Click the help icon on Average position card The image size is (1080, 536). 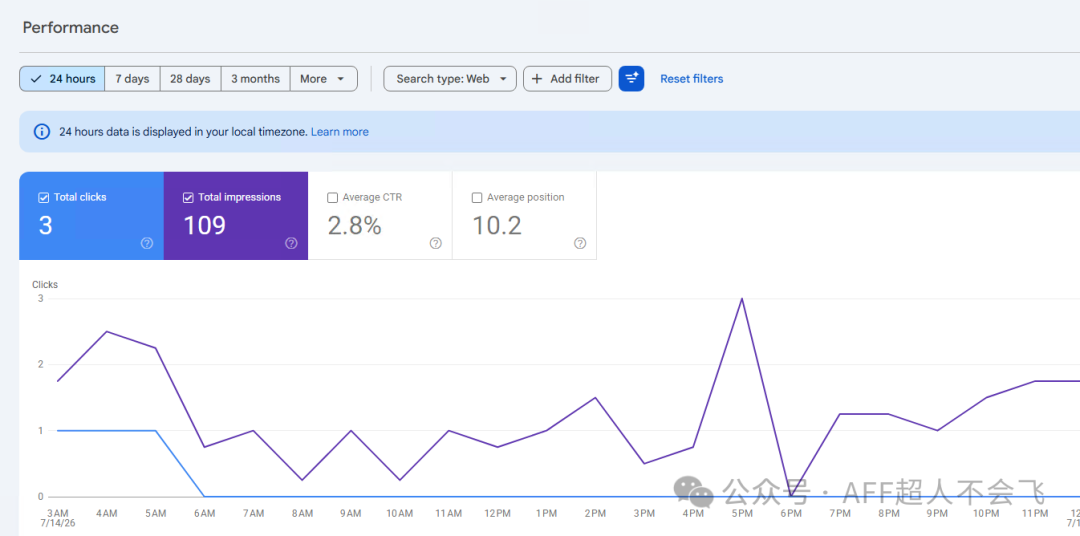[580, 243]
